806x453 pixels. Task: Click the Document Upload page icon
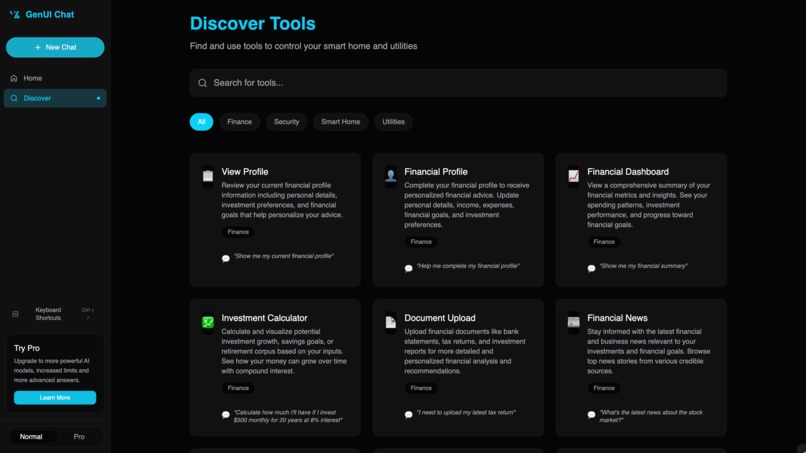pos(391,322)
